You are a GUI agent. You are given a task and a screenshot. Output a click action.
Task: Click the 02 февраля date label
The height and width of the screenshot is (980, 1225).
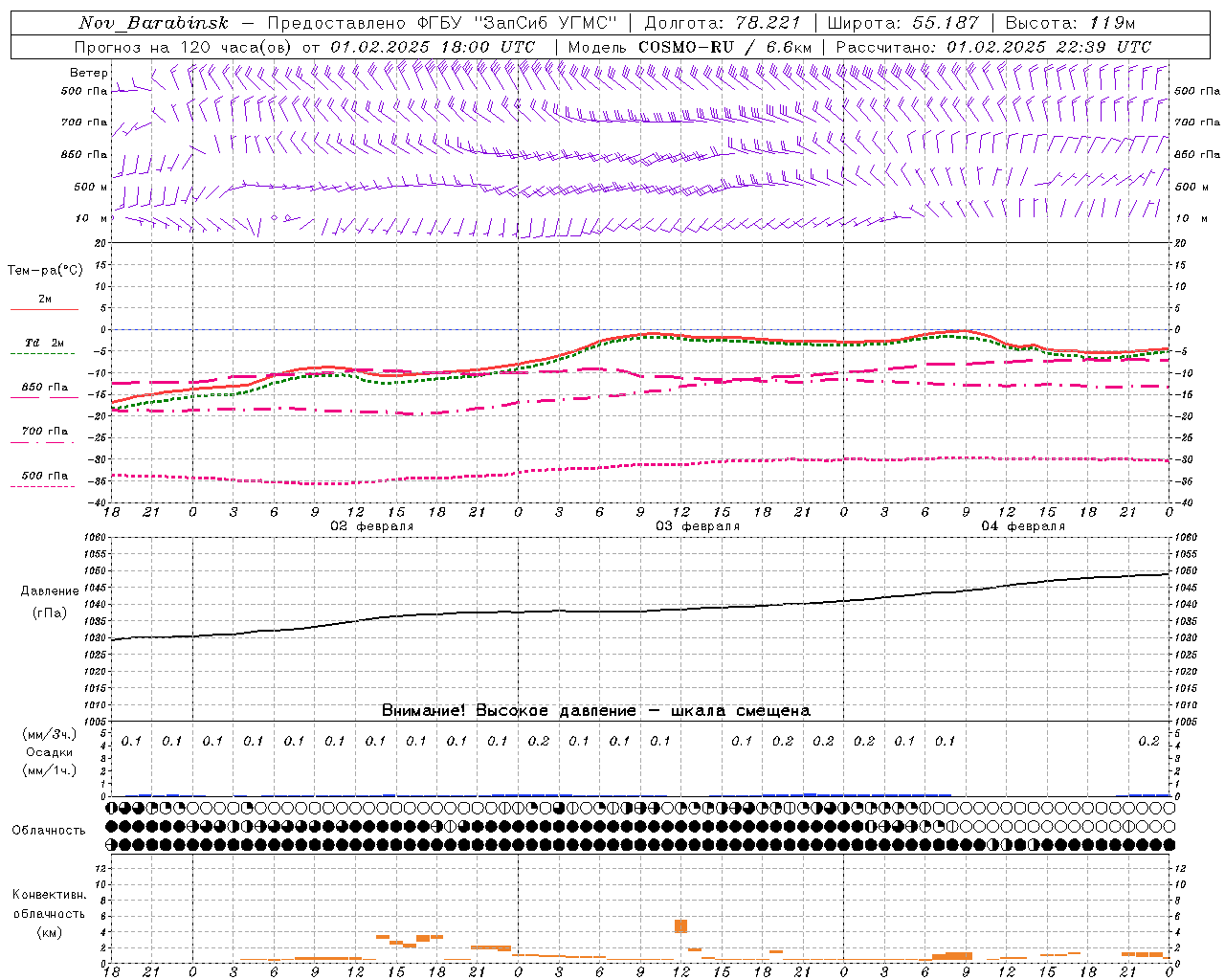click(x=372, y=526)
